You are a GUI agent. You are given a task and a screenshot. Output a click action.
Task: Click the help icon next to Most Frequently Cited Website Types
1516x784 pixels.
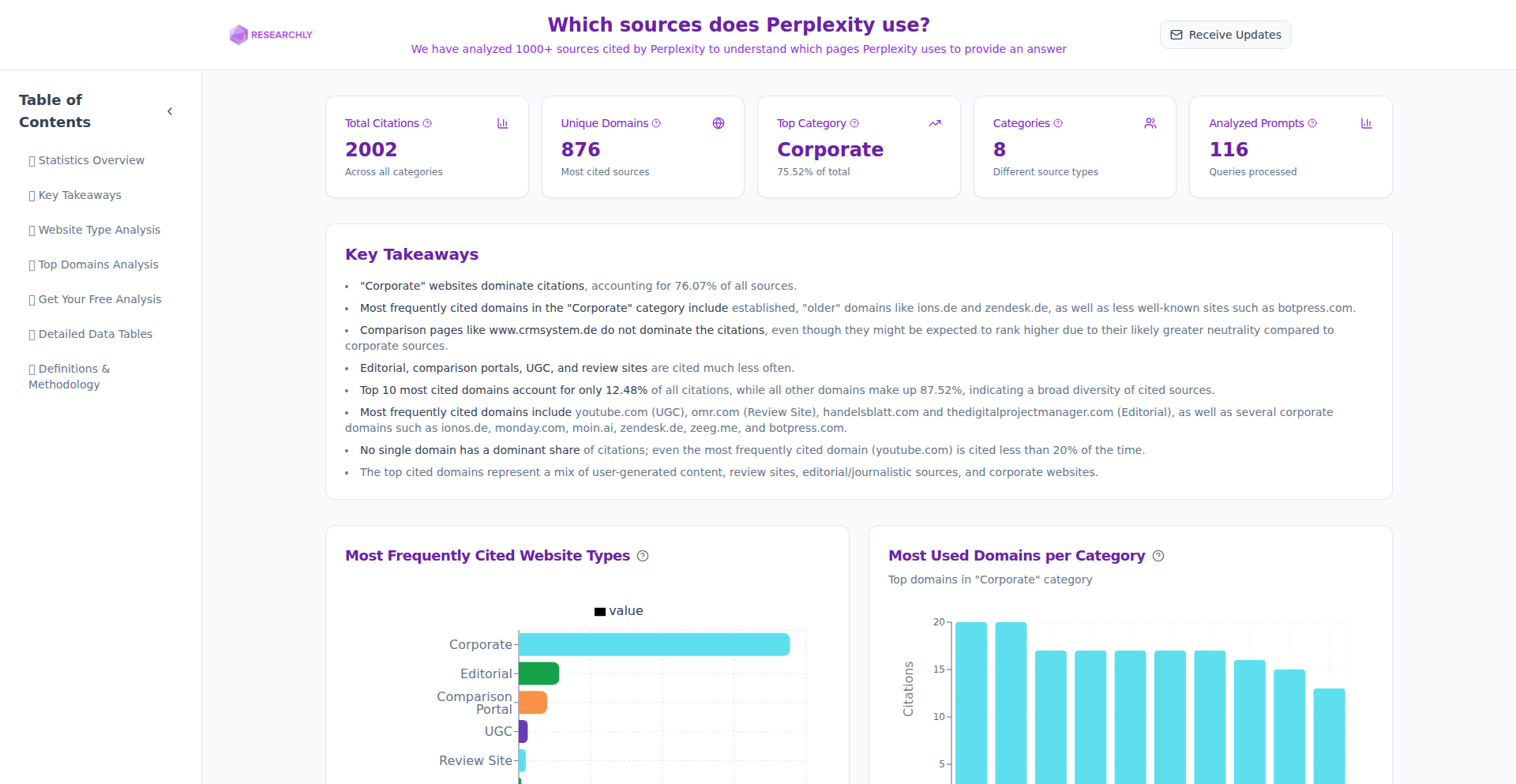(x=643, y=556)
